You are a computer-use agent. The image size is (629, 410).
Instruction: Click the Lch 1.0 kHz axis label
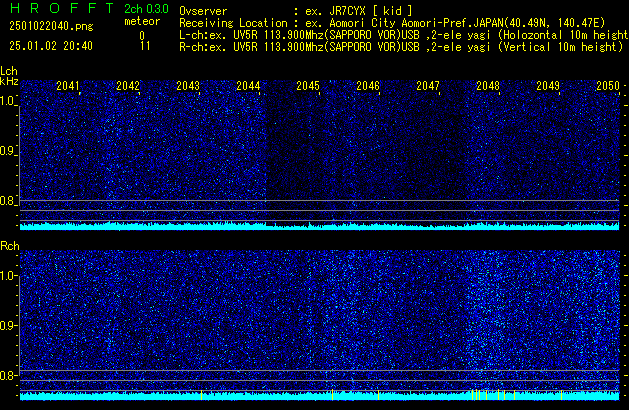8,100
